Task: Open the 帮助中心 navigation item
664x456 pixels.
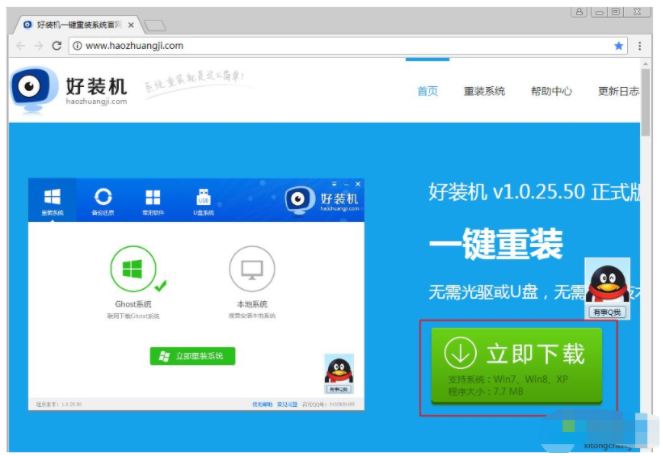Action: pos(551,91)
